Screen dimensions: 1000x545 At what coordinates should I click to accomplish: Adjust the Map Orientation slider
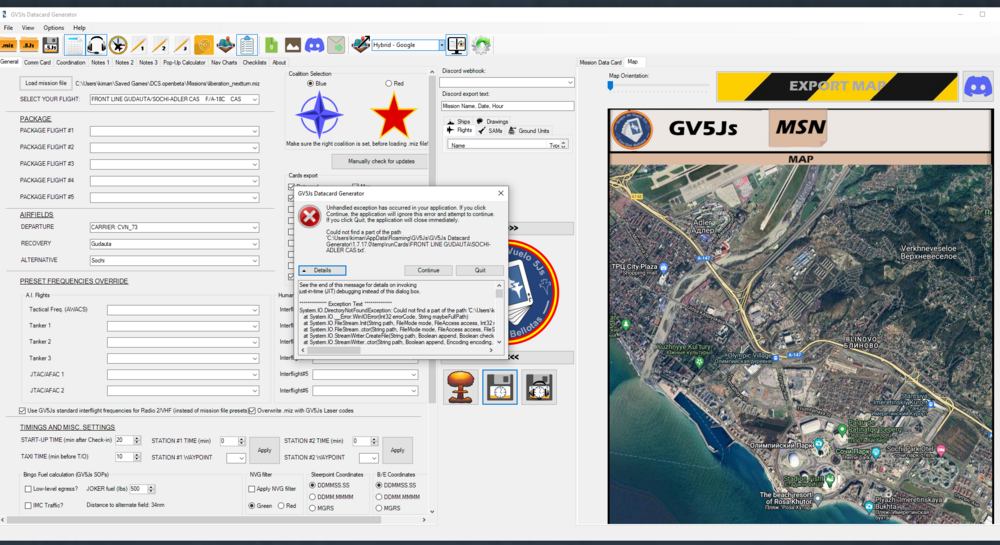[610, 86]
